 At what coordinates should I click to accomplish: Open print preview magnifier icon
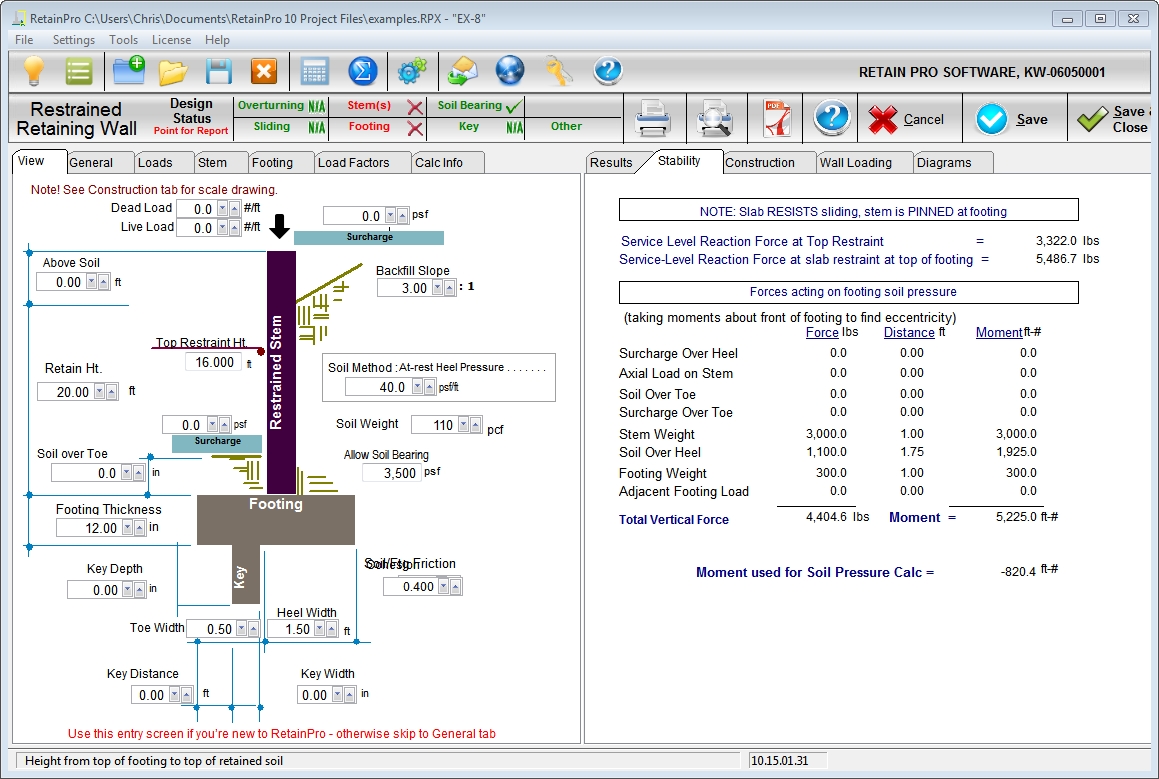[715, 118]
